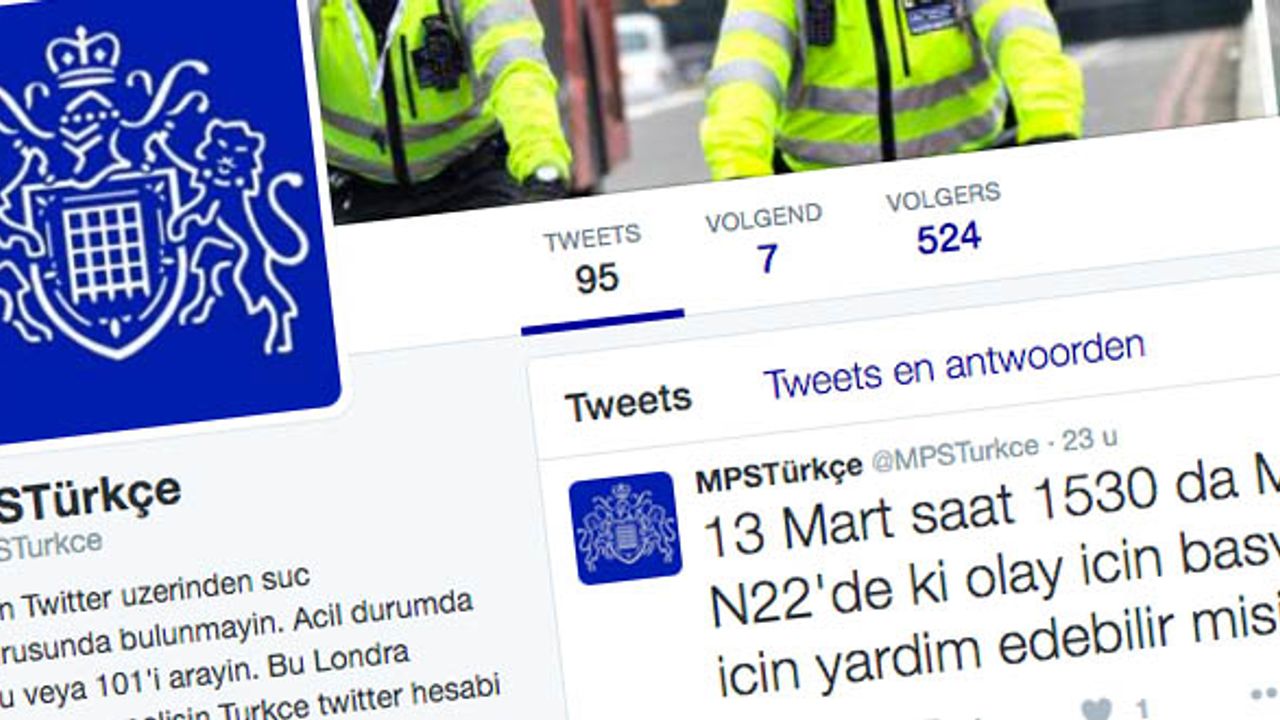Like the tweet using the heart icon
Screen dimensions: 1280x720
[1096, 711]
